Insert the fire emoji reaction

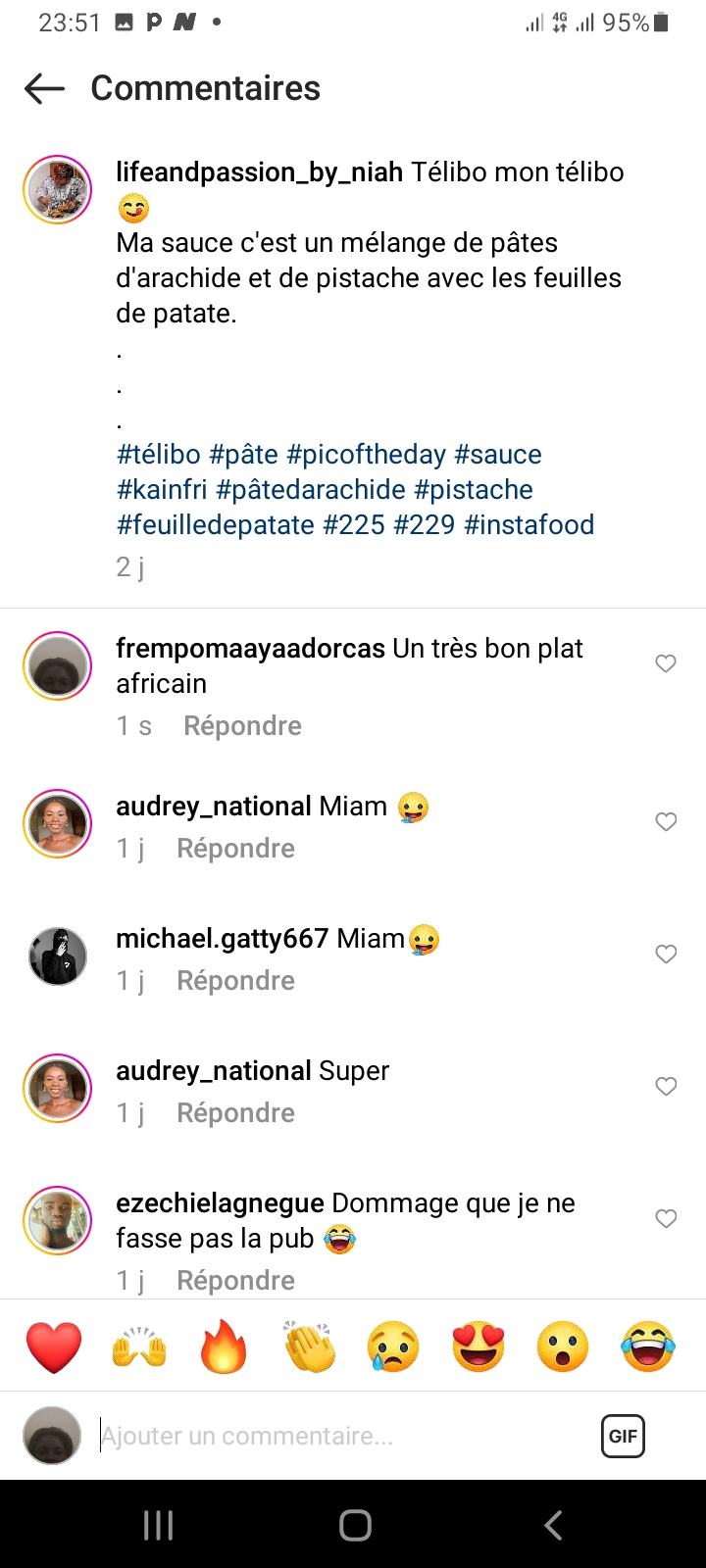(224, 1347)
